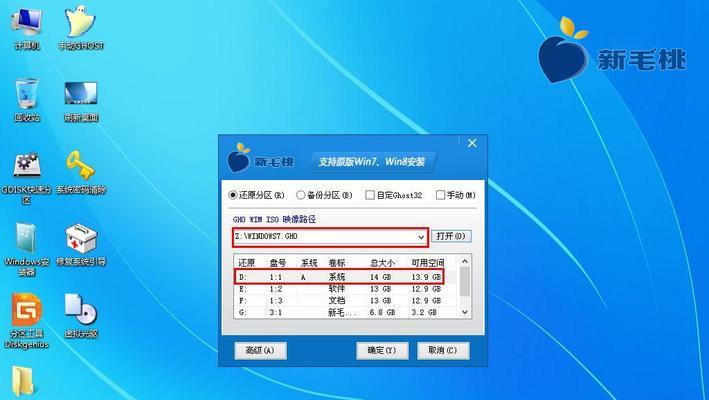Click the system flag A in the D: row
Viewport: 709px width, 400px height.
[x=303, y=278]
